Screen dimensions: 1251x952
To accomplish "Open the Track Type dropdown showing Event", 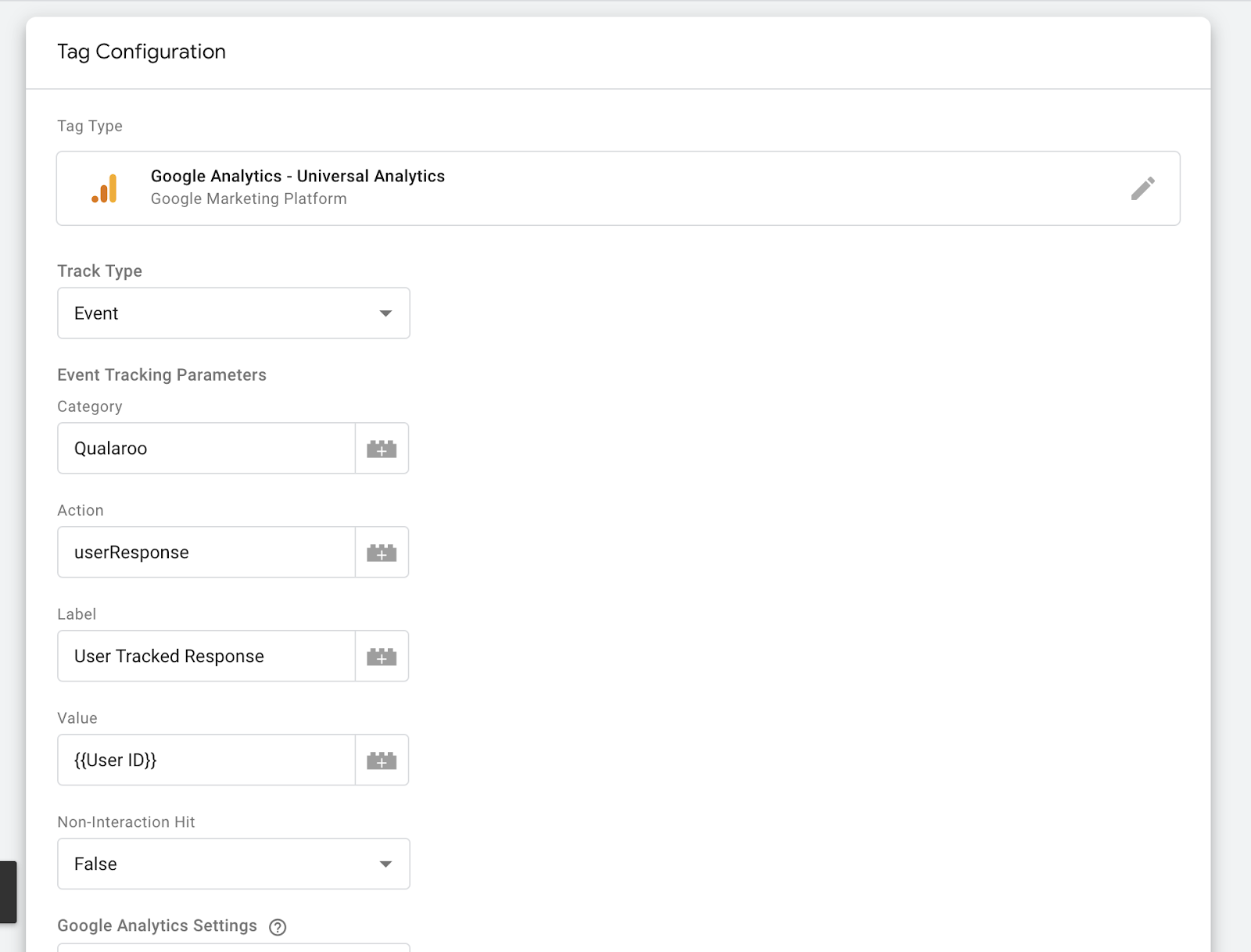I will point(234,313).
